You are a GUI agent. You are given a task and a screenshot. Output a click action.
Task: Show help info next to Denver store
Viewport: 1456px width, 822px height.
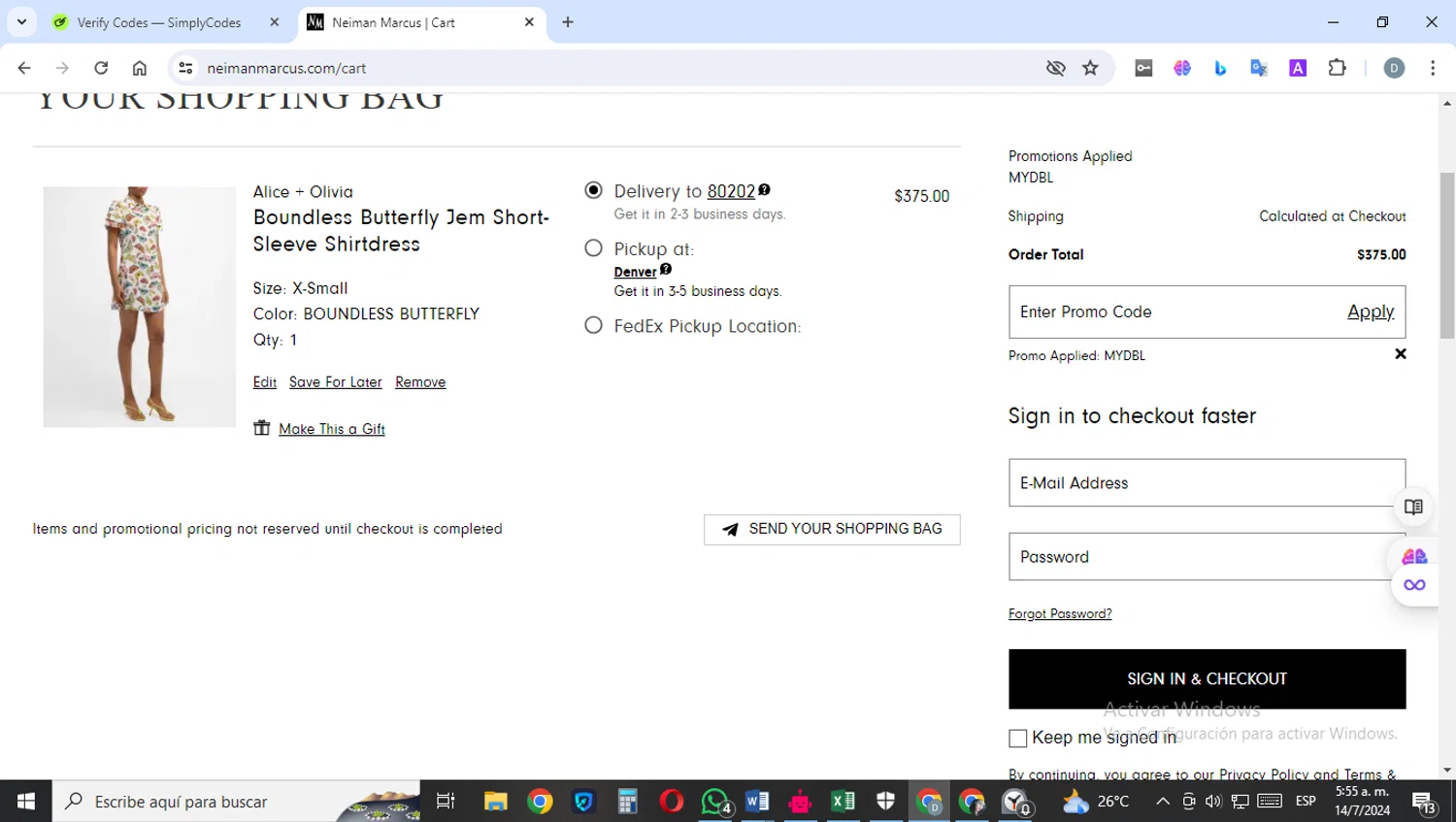[666, 269]
